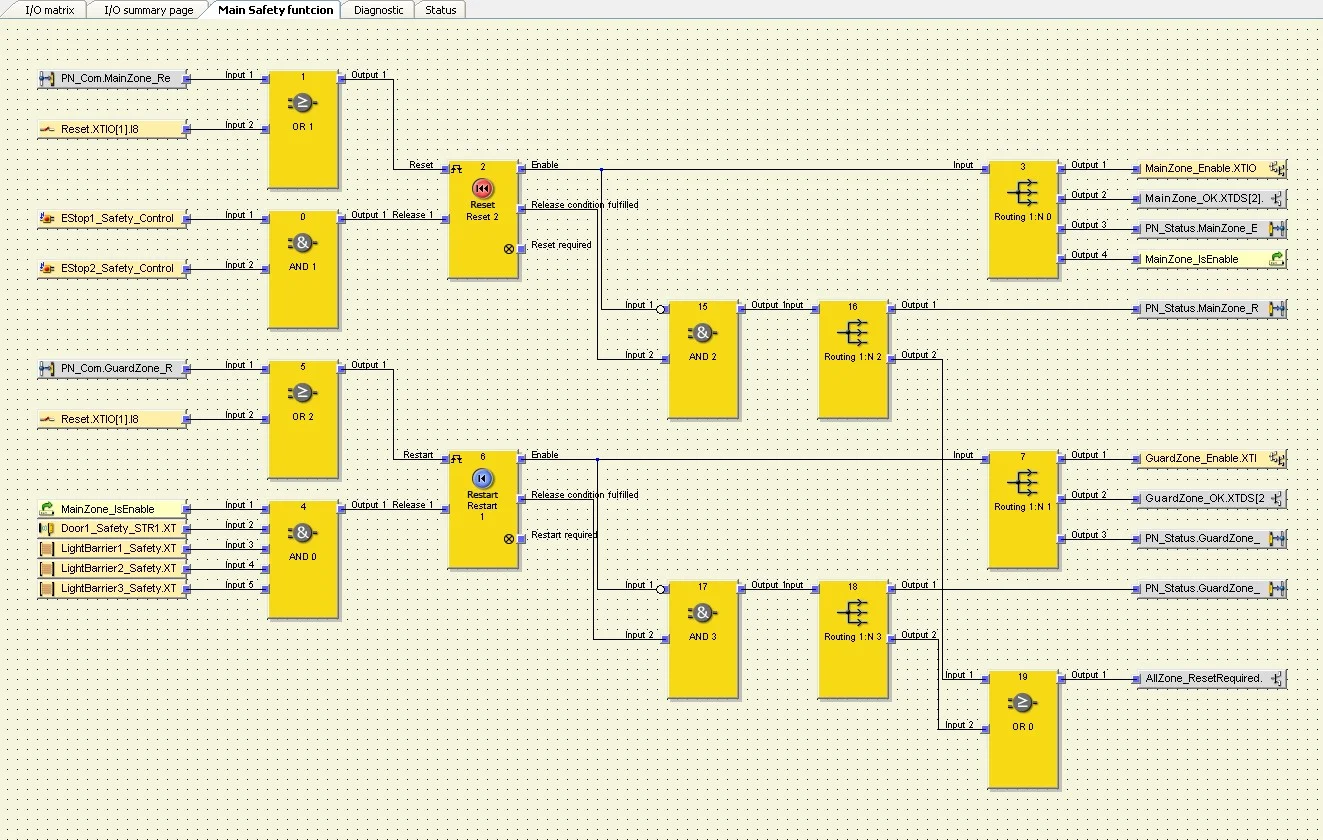
Task: Open the I/O matrix tab
Action: point(49,10)
